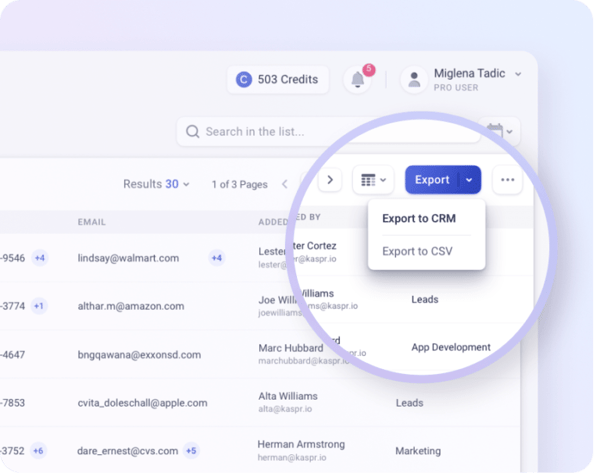Choose Export to CSV
The width and height of the screenshot is (600, 473).
coord(417,251)
